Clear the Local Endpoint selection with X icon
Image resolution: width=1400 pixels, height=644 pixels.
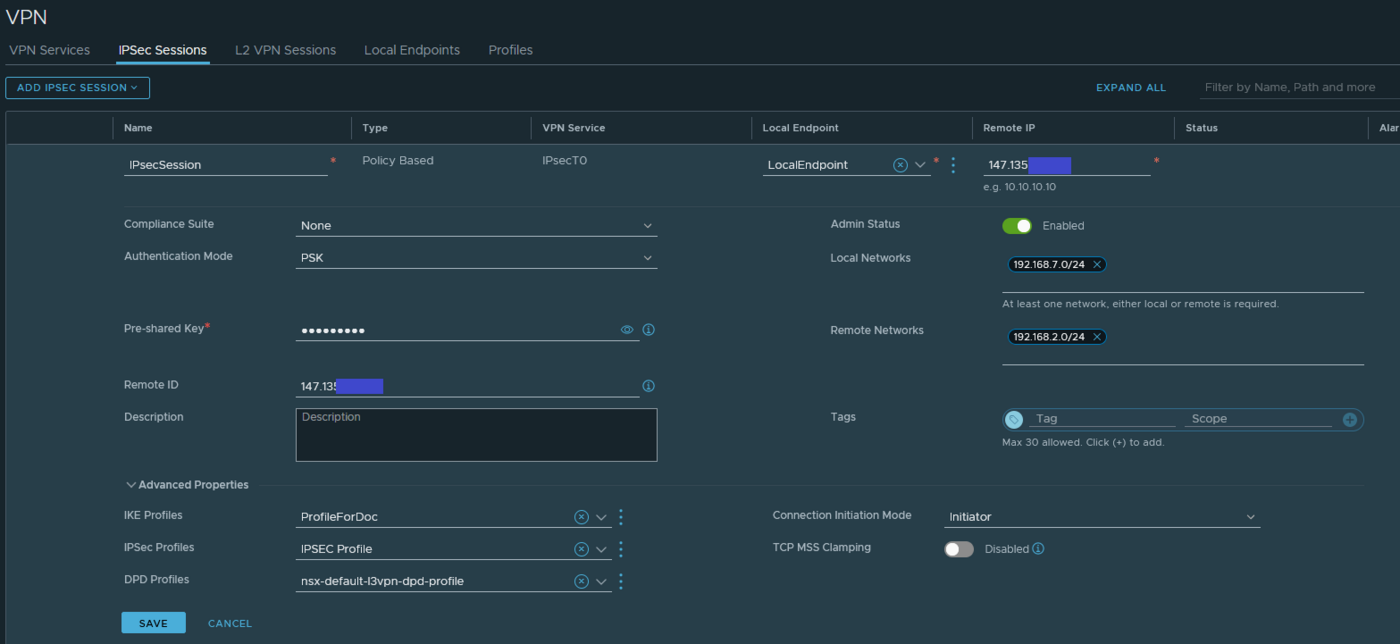pyautogui.click(x=900, y=165)
